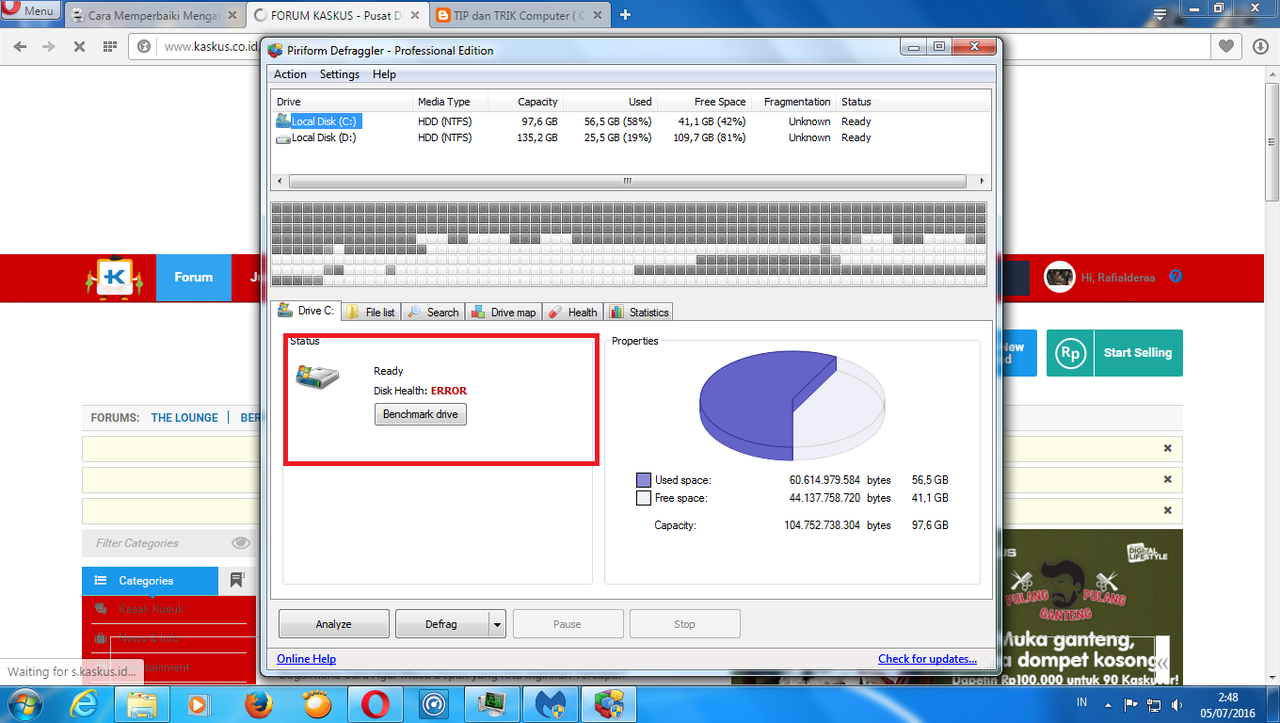Click the Local Disk (C:) drive icon

[283, 121]
